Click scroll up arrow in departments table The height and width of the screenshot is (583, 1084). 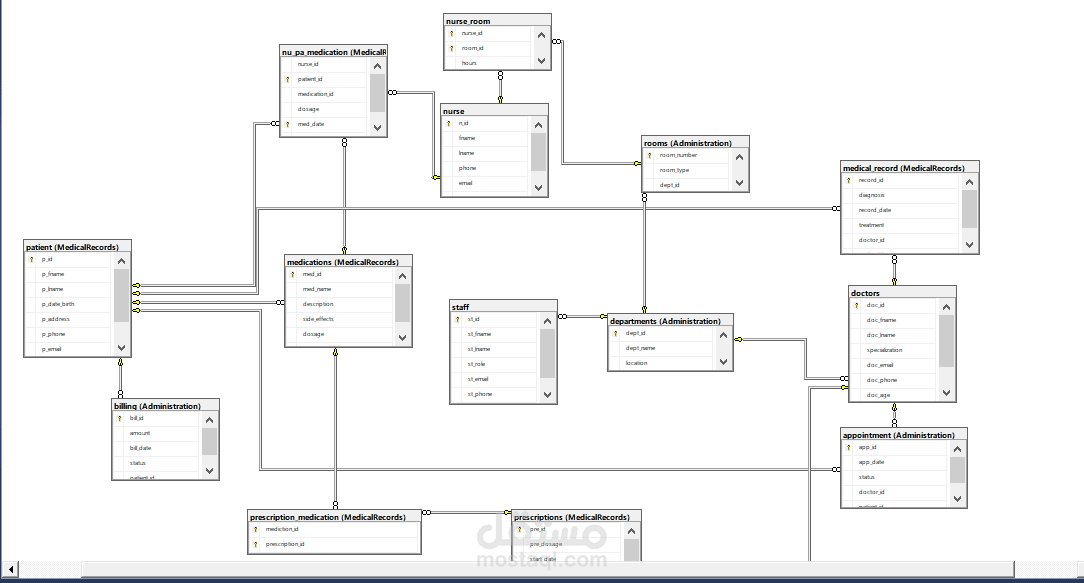(723, 335)
